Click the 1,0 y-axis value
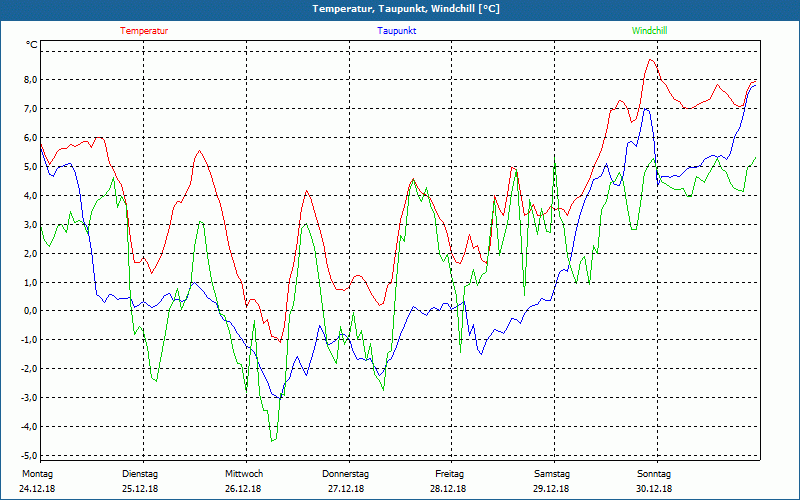Image resolution: width=800 pixels, height=500 pixels. pyautogui.click(x=29, y=282)
